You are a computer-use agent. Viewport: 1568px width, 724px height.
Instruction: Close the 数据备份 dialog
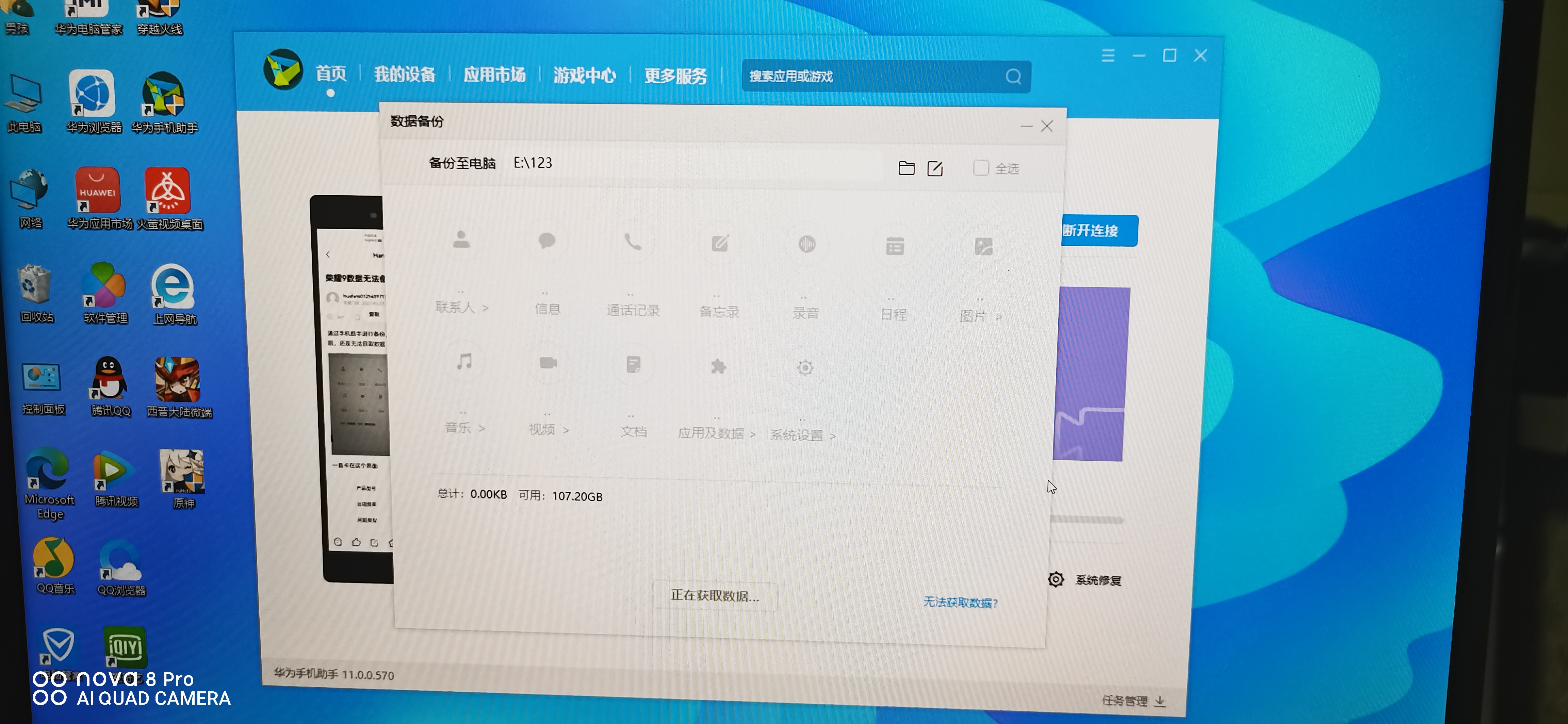click(x=1047, y=126)
